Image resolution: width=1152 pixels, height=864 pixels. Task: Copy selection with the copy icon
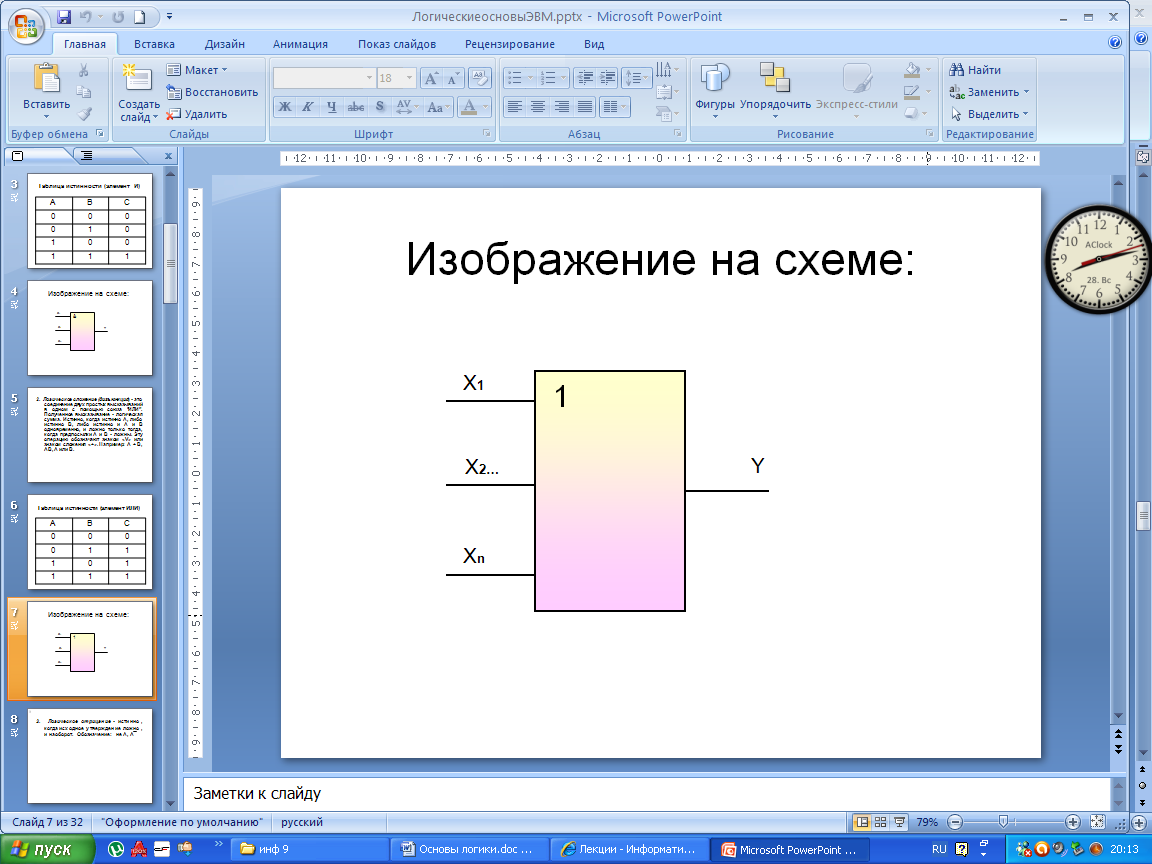[x=84, y=92]
